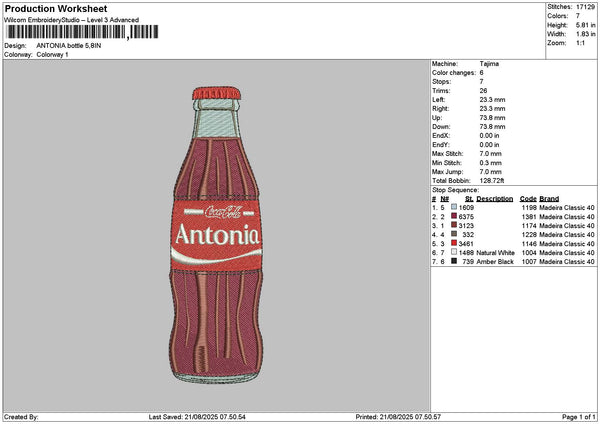Click 'Amber Black' description text
This screenshot has width=600, height=424.
point(495,262)
